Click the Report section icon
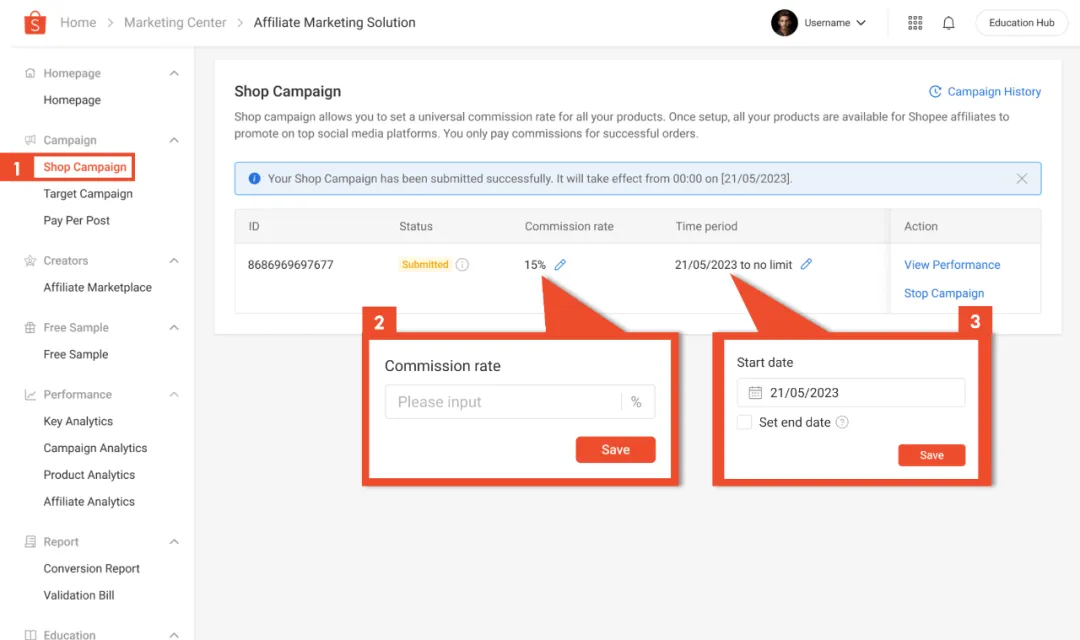 tap(30, 541)
